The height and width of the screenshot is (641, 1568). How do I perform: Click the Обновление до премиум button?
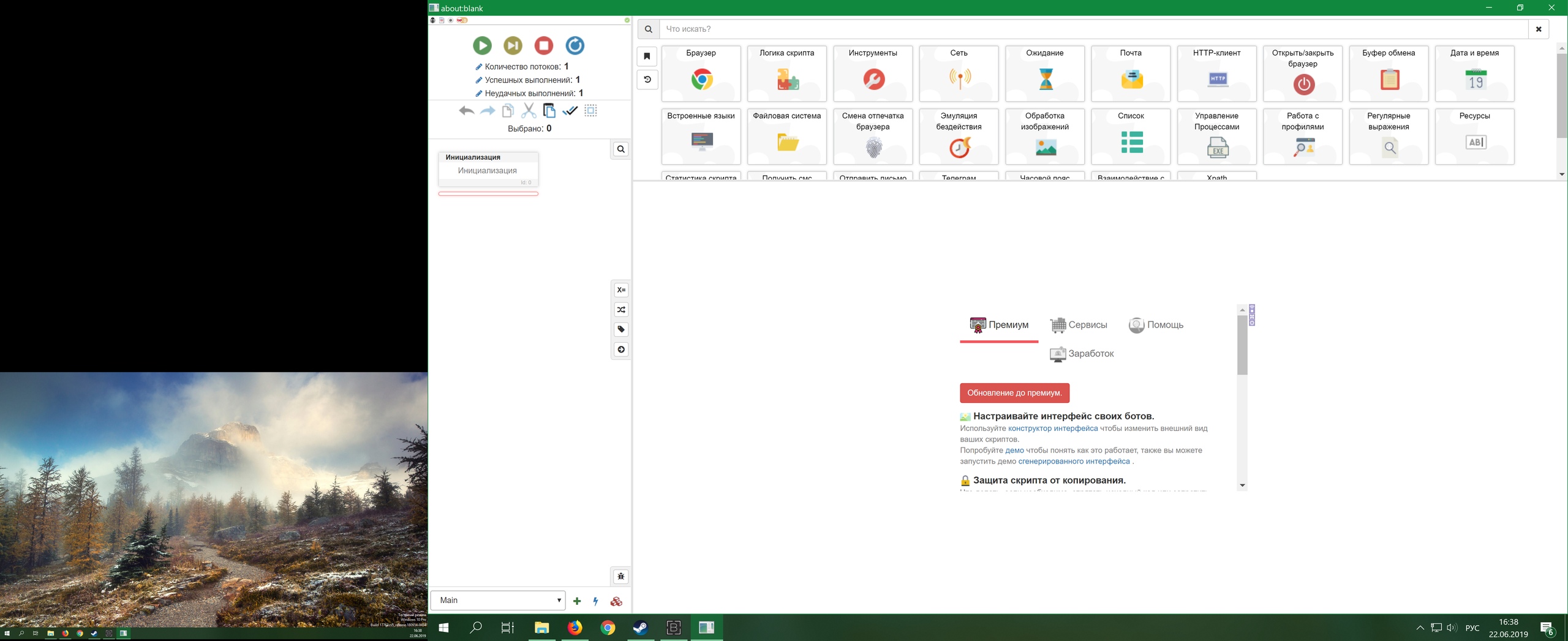pos(1014,393)
